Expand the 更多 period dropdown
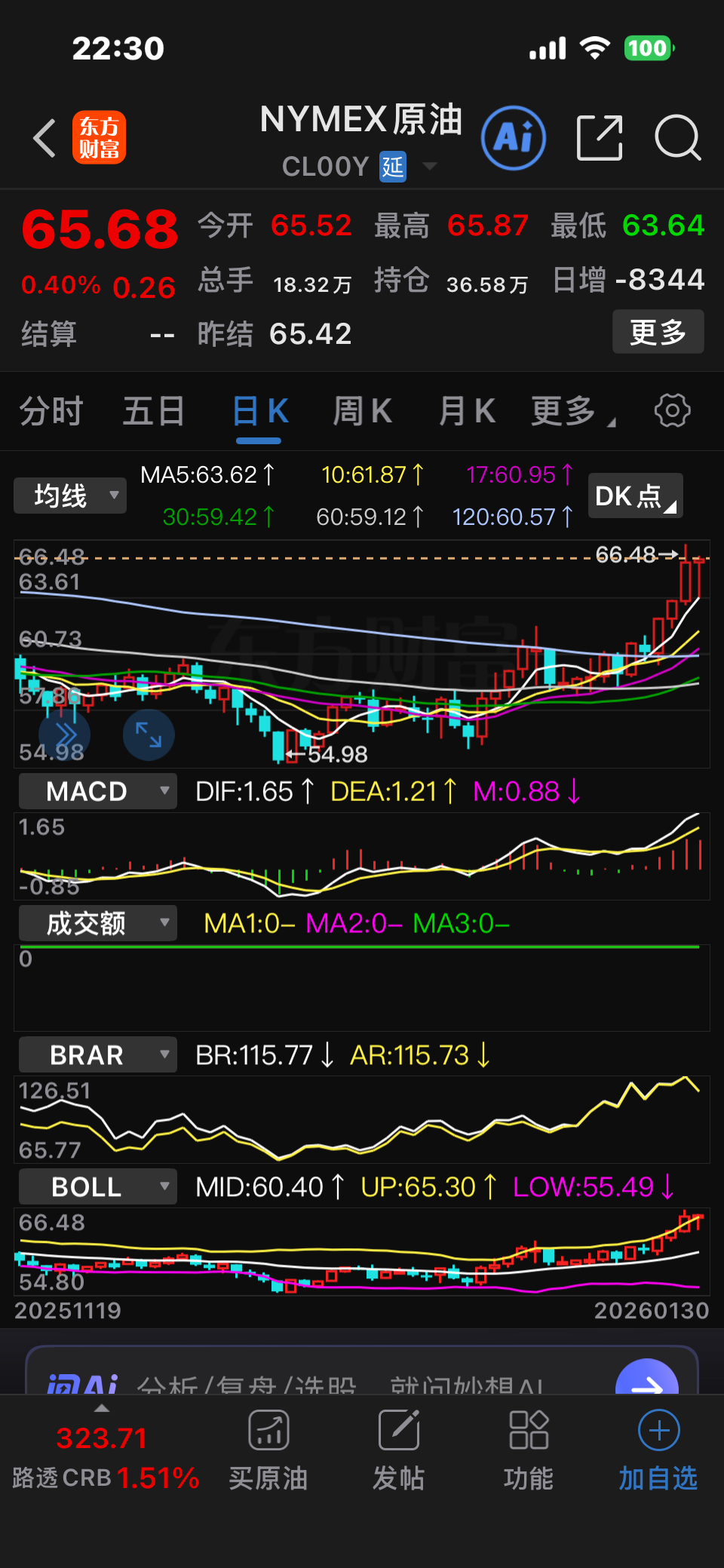This screenshot has height=1568, width=724. click(x=573, y=411)
